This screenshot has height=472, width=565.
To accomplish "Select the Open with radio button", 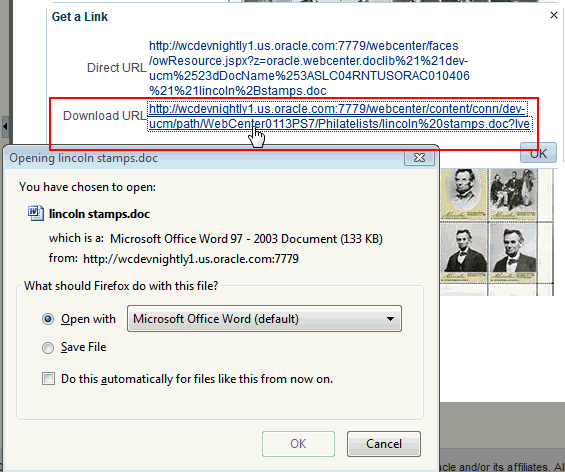I will click(x=48, y=319).
